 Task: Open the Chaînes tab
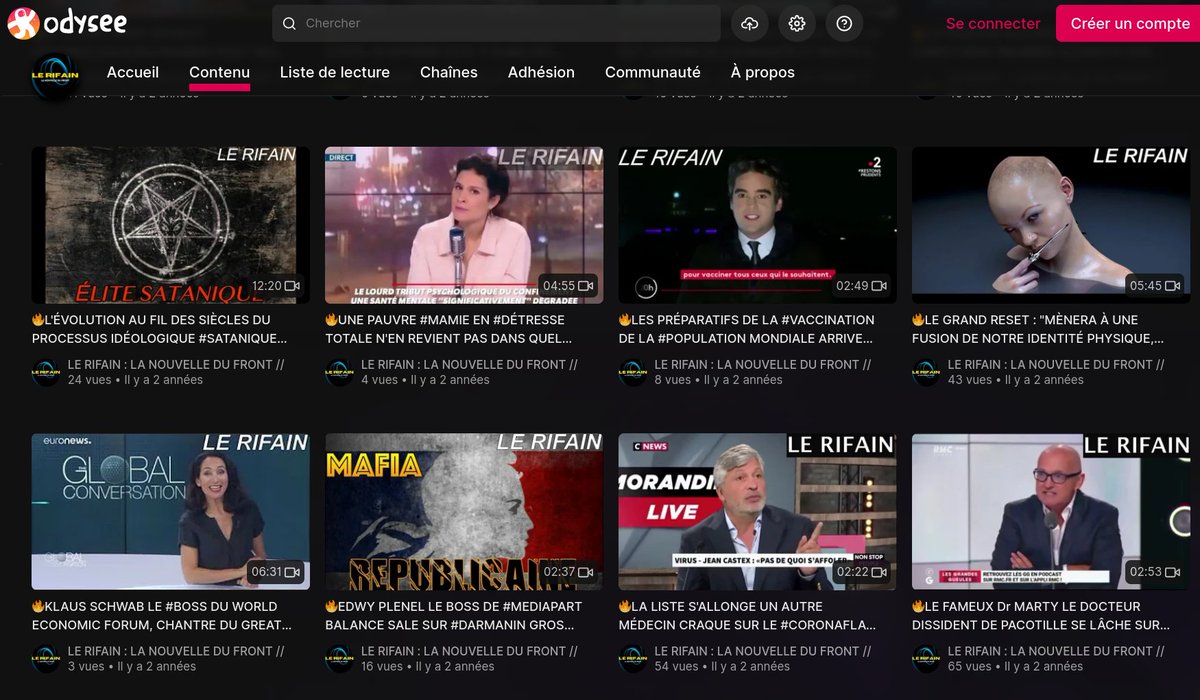click(449, 72)
